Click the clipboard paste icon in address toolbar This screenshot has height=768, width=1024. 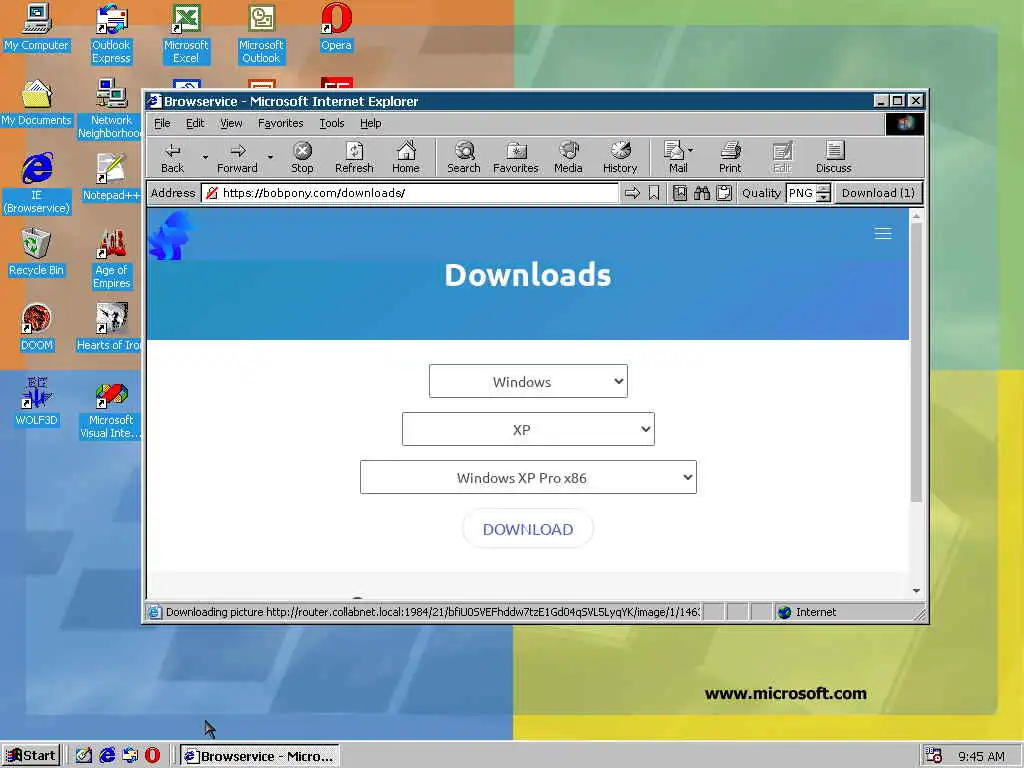(x=724, y=193)
